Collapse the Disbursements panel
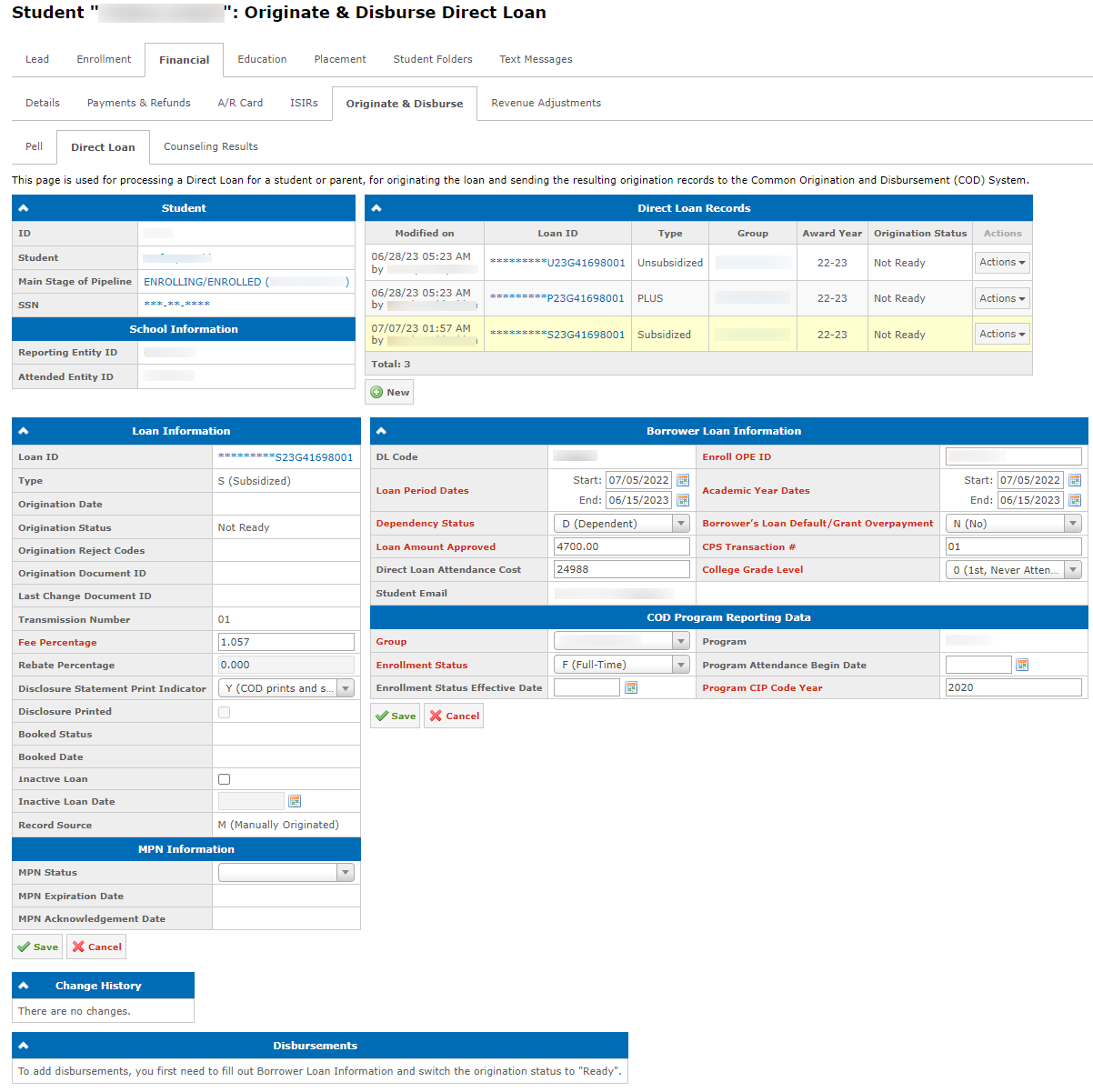This screenshot has width=1093, height=1092. pyautogui.click(x=24, y=1046)
